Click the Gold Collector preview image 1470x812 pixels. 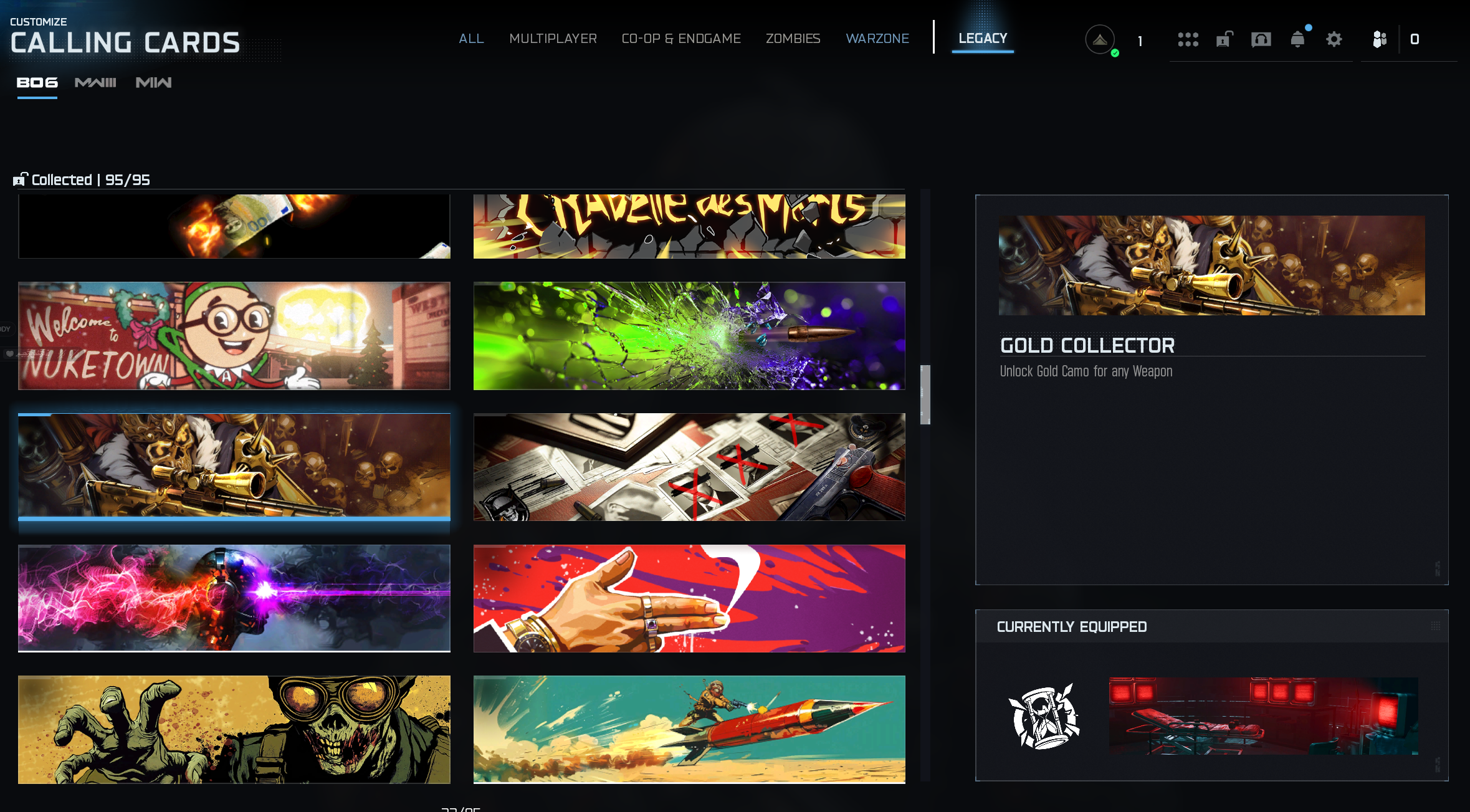[x=1211, y=265]
